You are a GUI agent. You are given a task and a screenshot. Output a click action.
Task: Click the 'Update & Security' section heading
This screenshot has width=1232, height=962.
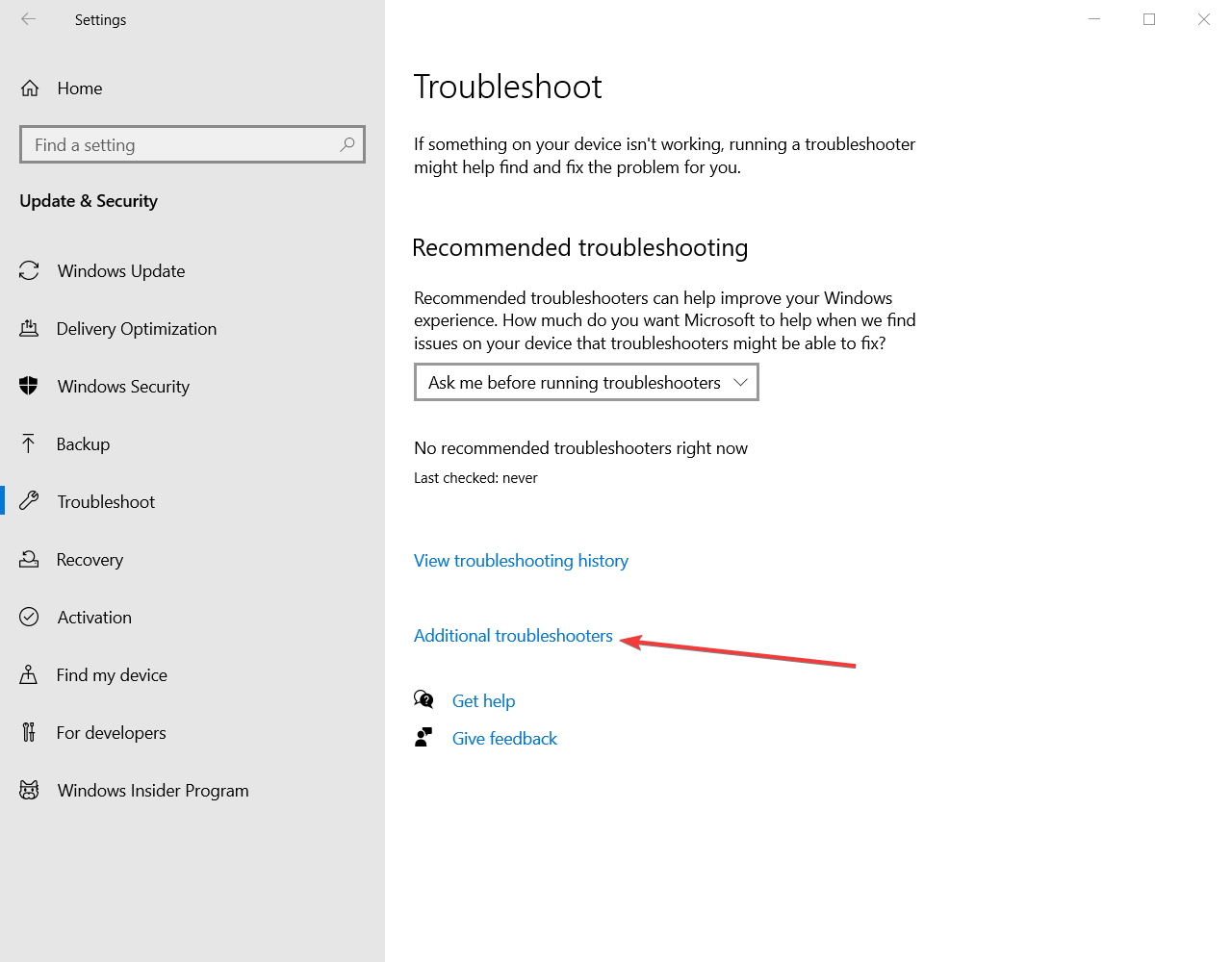[89, 201]
